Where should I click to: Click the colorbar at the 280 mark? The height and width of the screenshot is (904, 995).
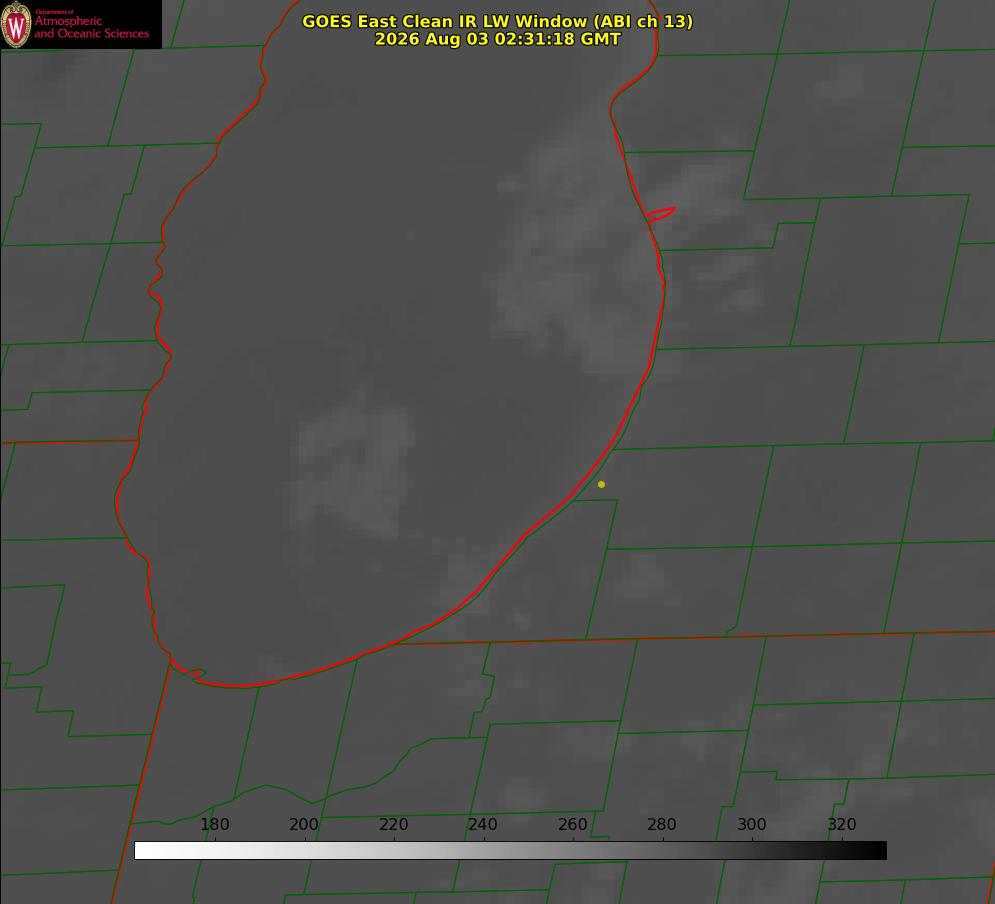click(x=663, y=850)
